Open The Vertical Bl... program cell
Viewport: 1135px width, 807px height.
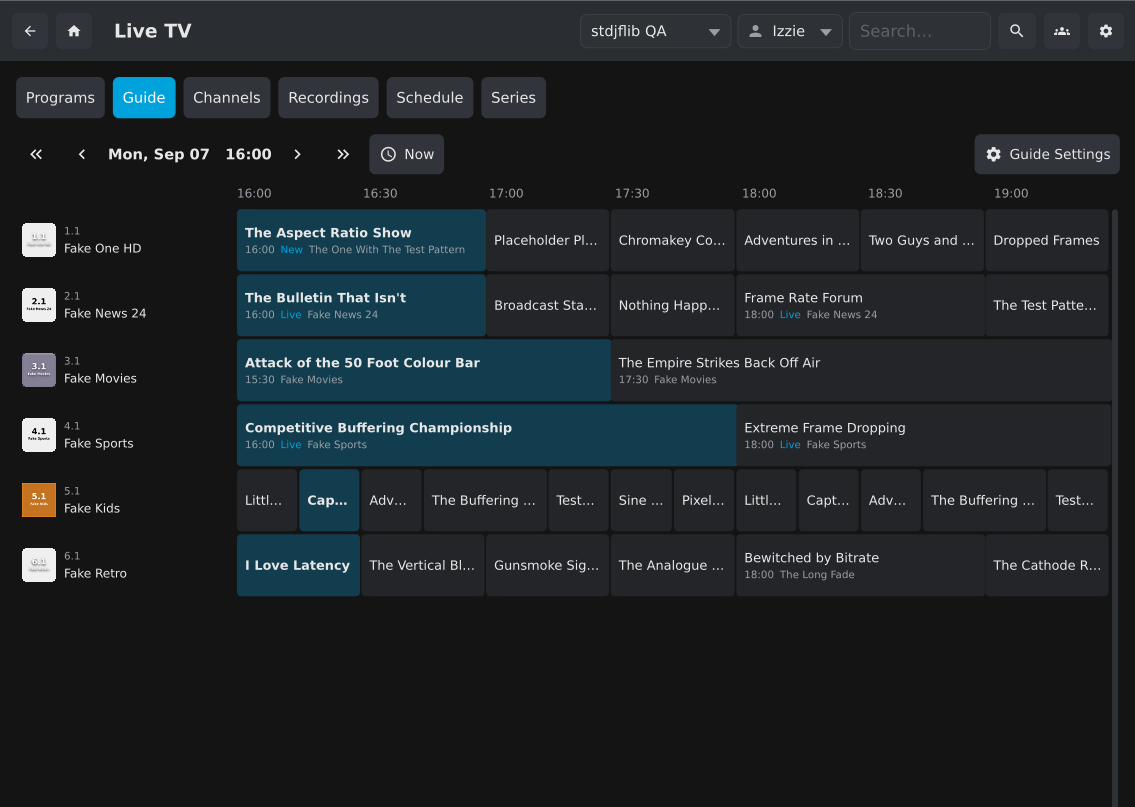[423, 565]
